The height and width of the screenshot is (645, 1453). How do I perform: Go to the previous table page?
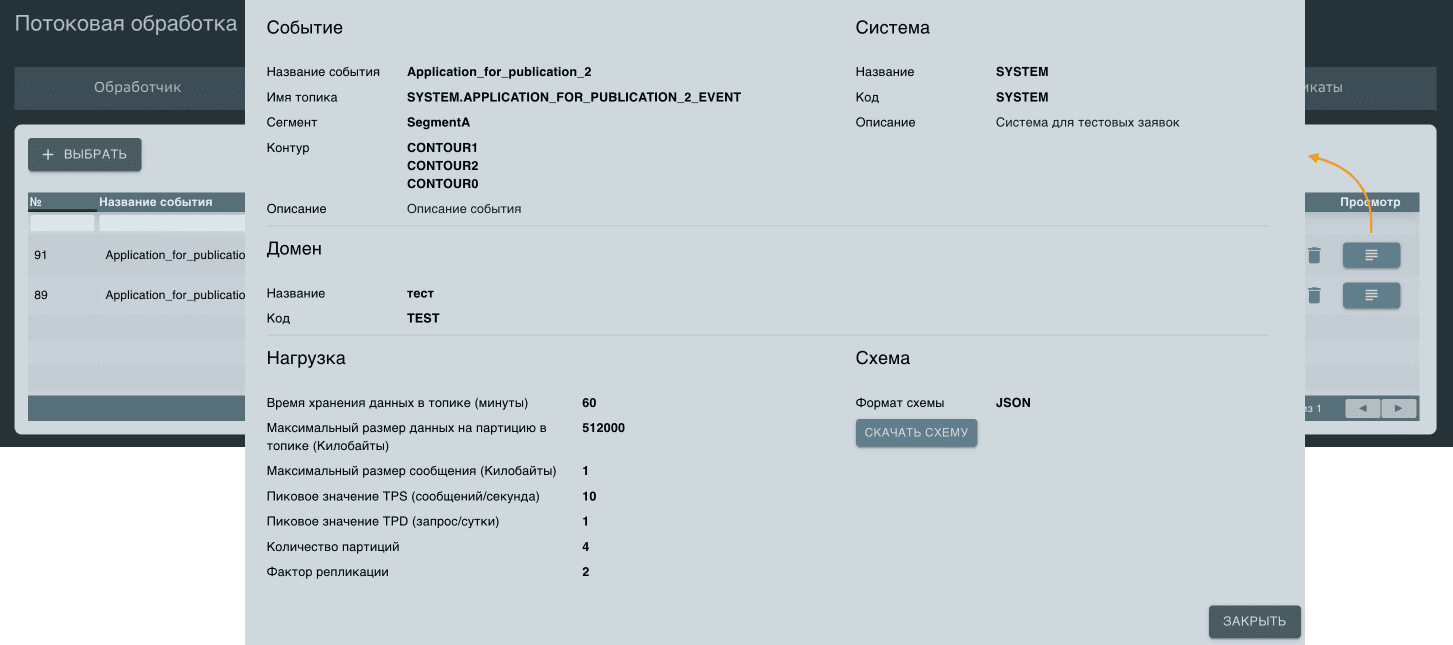click(x=1362, y=408)
